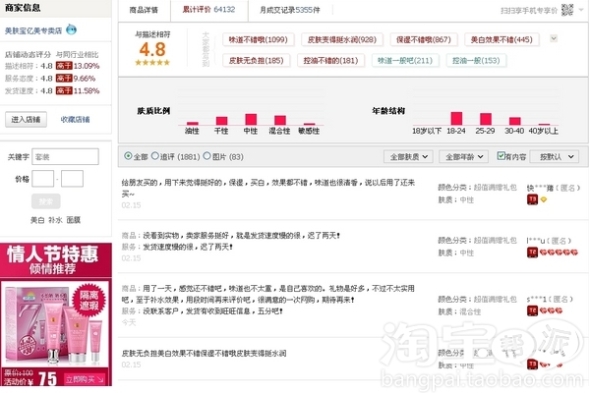Switch to the 商品详情 tab
The width and height of the screenshot is (590, 393).
[144, 10]
